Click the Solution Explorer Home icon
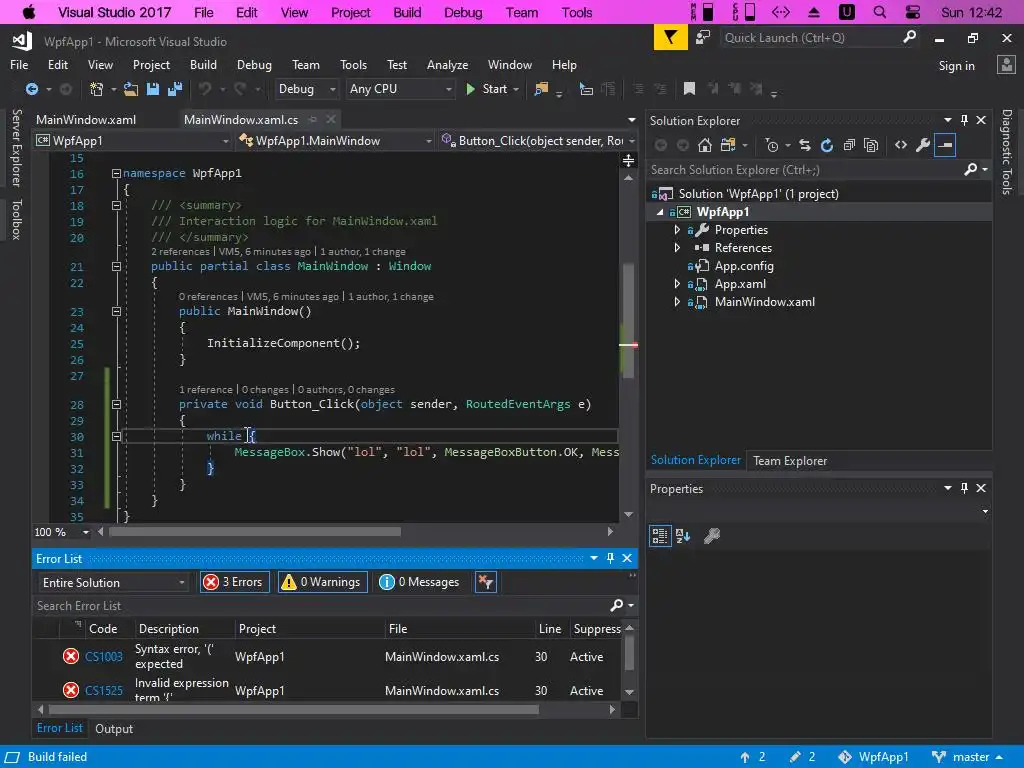This screenshot has height=768, width=1024. [705, 145]
